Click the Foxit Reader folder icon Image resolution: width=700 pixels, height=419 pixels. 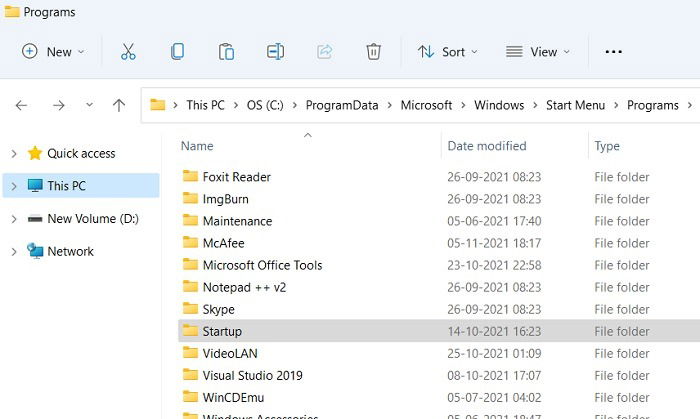190,176
